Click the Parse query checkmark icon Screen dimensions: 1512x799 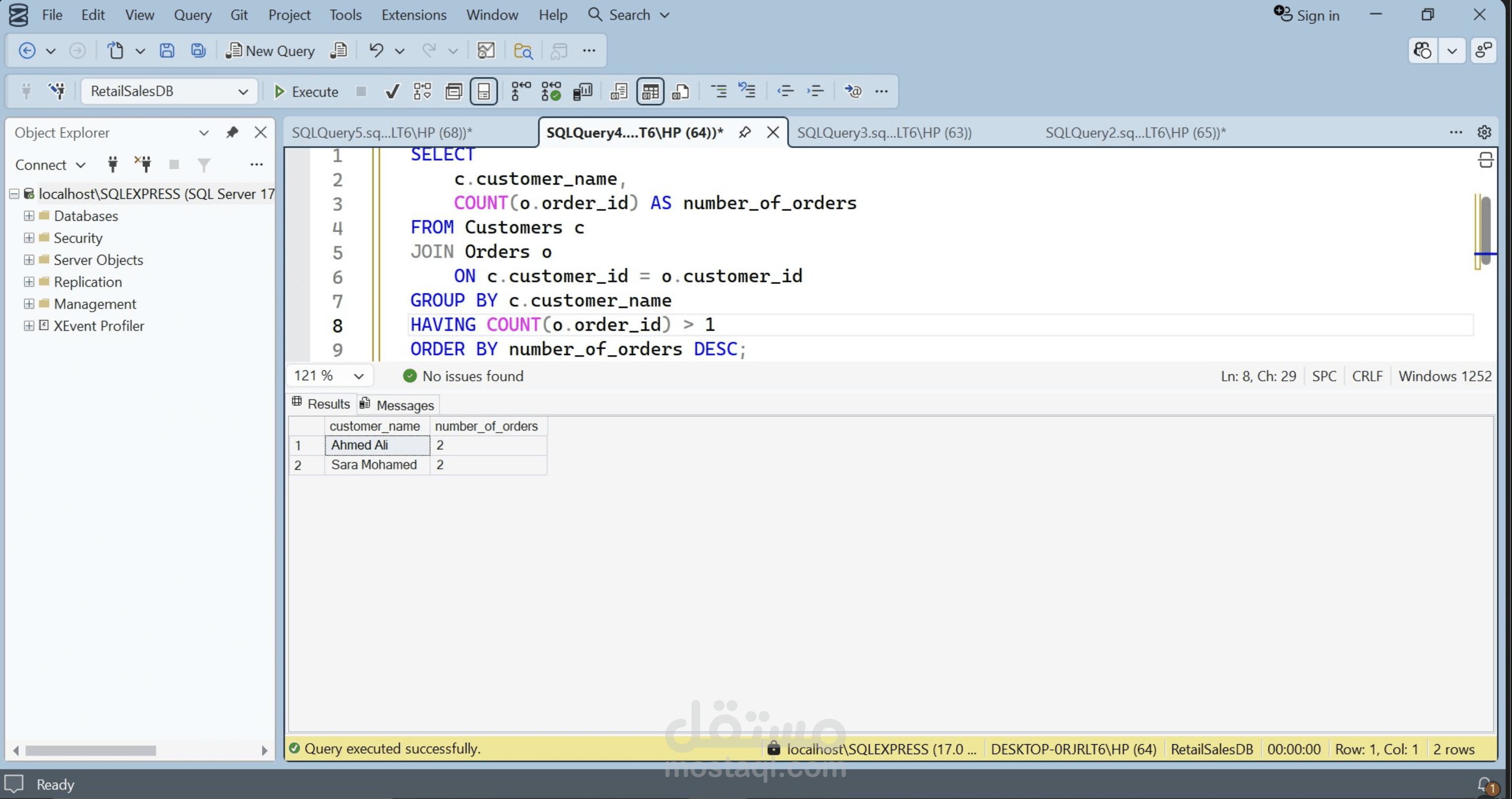click(392, 91)
